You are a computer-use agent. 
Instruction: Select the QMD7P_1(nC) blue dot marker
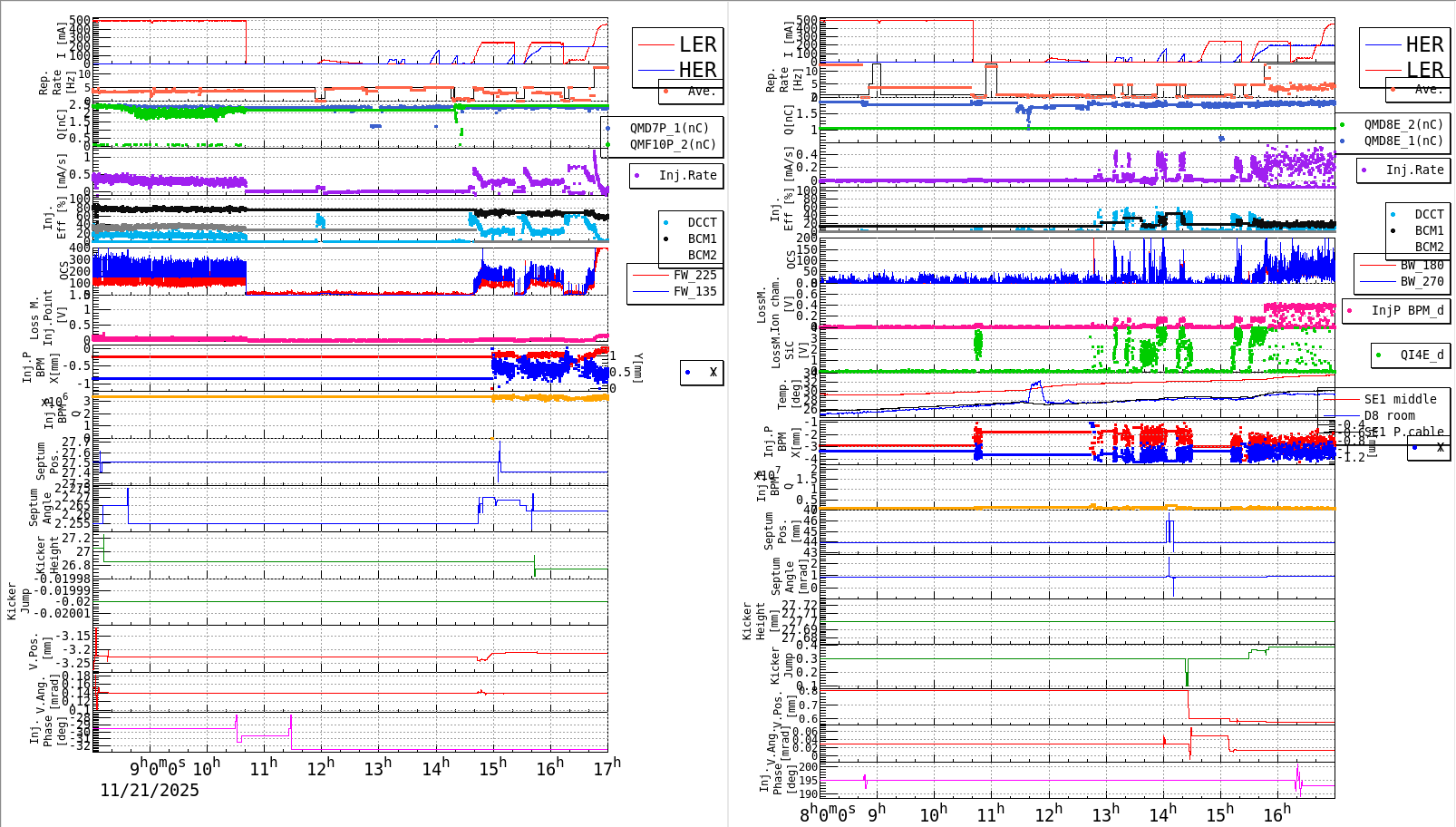(607, 128)
